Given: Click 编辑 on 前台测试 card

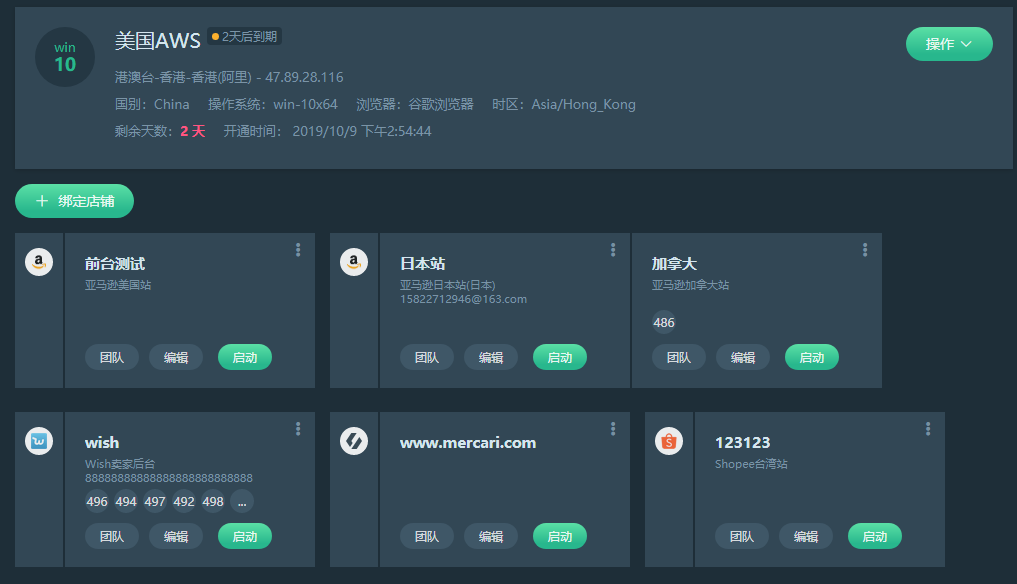Looking at the screenshot, I should point(176,358).
